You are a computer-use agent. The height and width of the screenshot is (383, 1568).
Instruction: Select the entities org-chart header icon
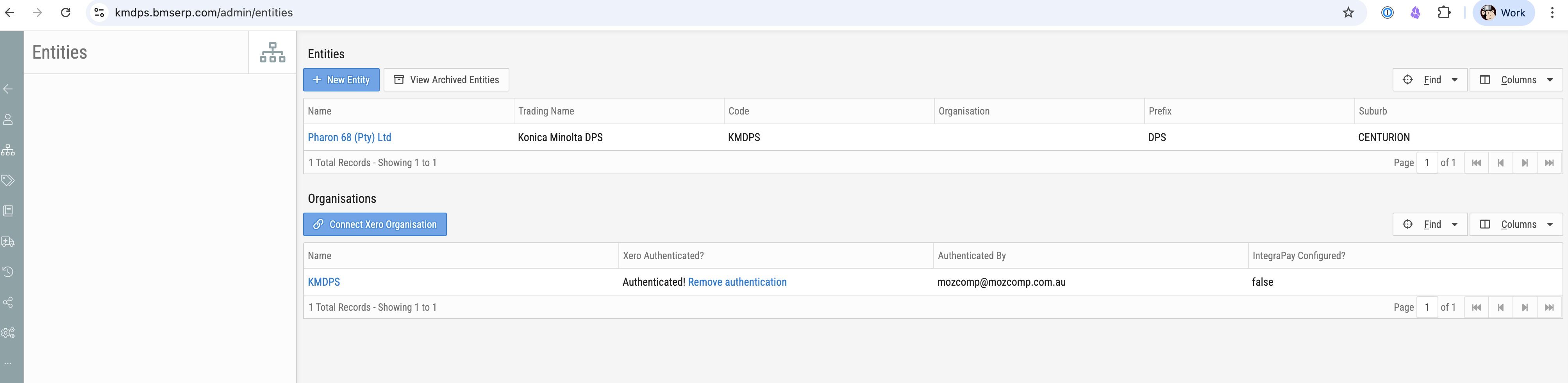tap(273, 52)
